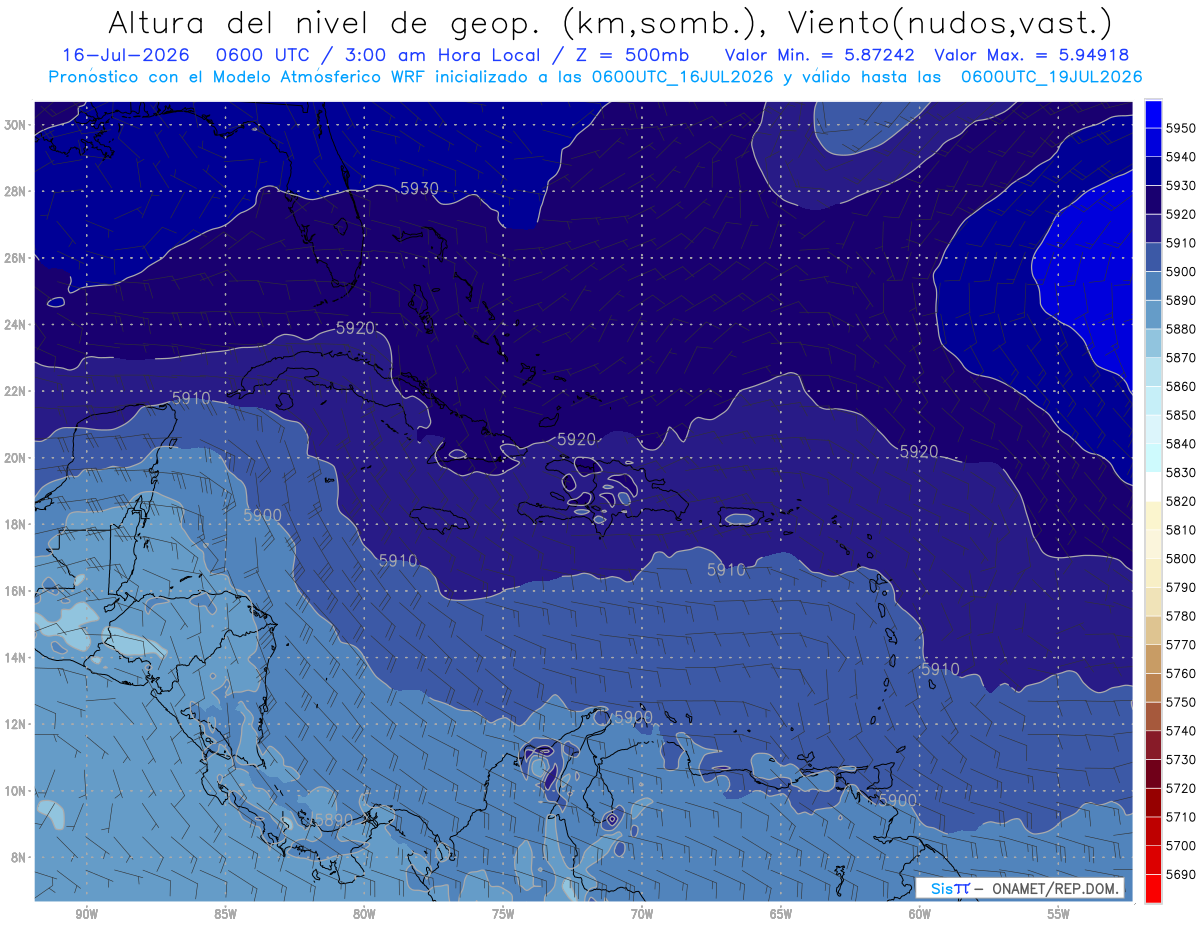Click the 70W longitude axis label
This screenshot has height=927, width=1200.
[642, 914]
